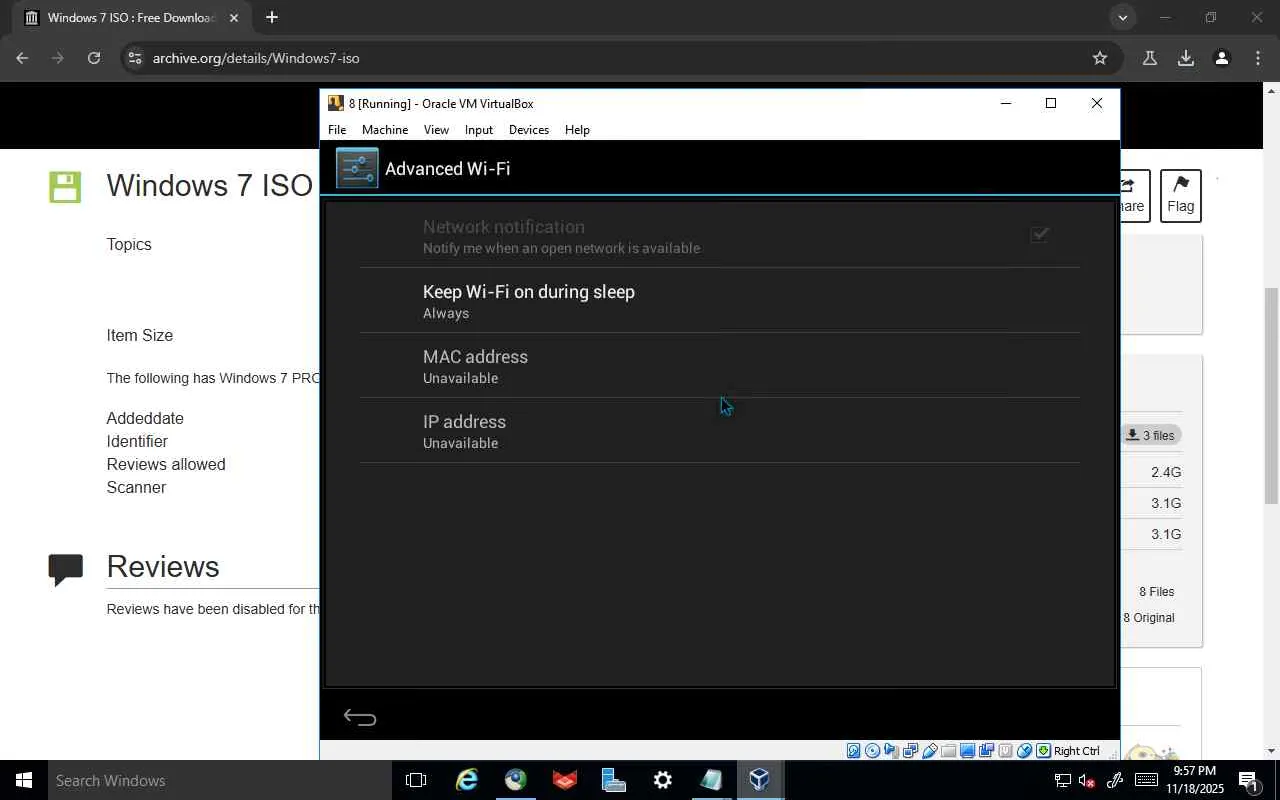Screen dimensions: 1280x800
Task: Open Keep Wi-Fi on during sleep setting
Action: coord(720,300)
